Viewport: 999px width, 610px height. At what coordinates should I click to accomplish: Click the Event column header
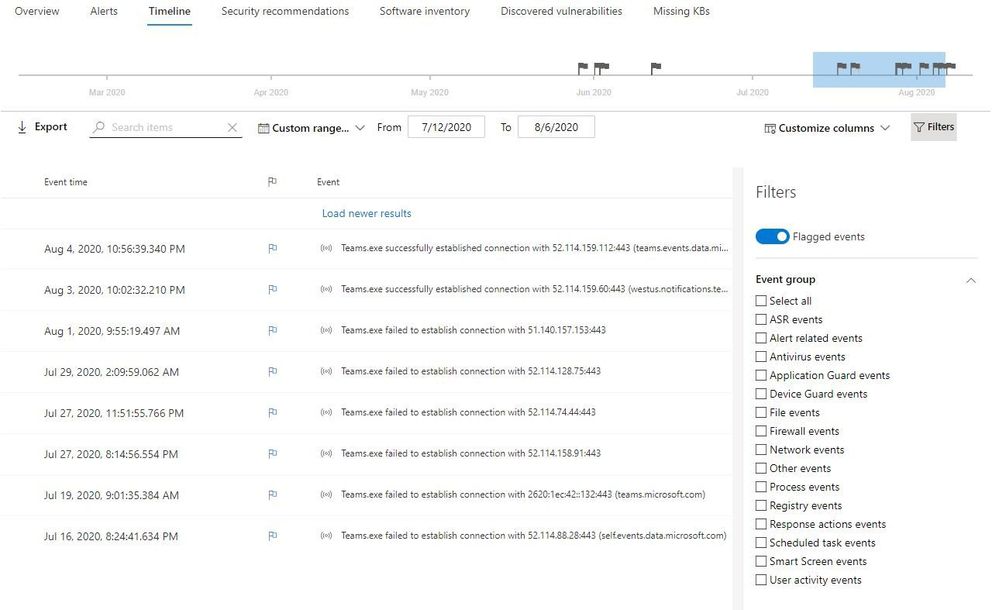[328, 182]
